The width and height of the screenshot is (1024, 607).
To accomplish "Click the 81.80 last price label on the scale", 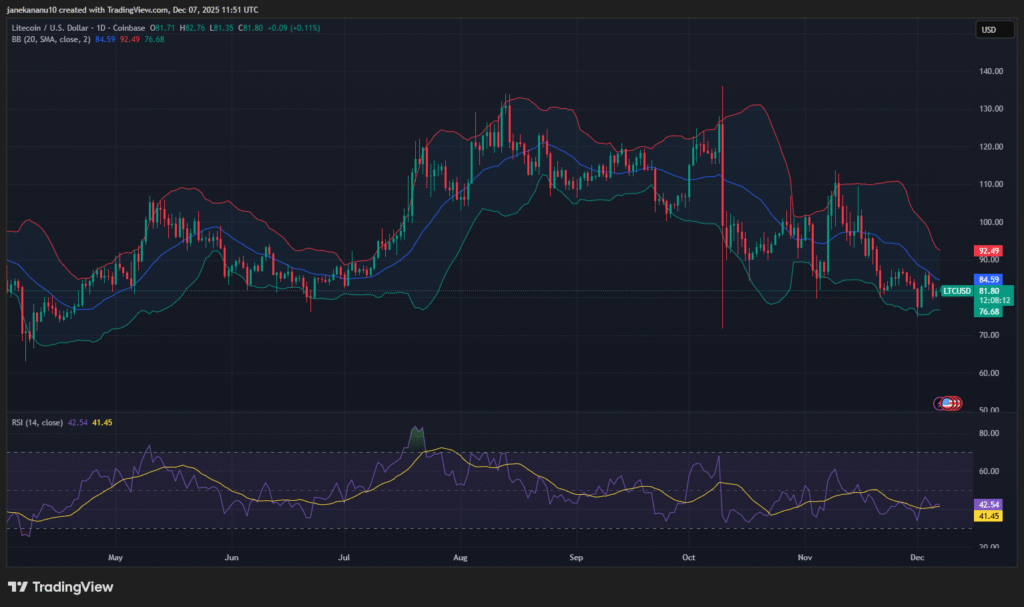I will [x=988, y=291].
